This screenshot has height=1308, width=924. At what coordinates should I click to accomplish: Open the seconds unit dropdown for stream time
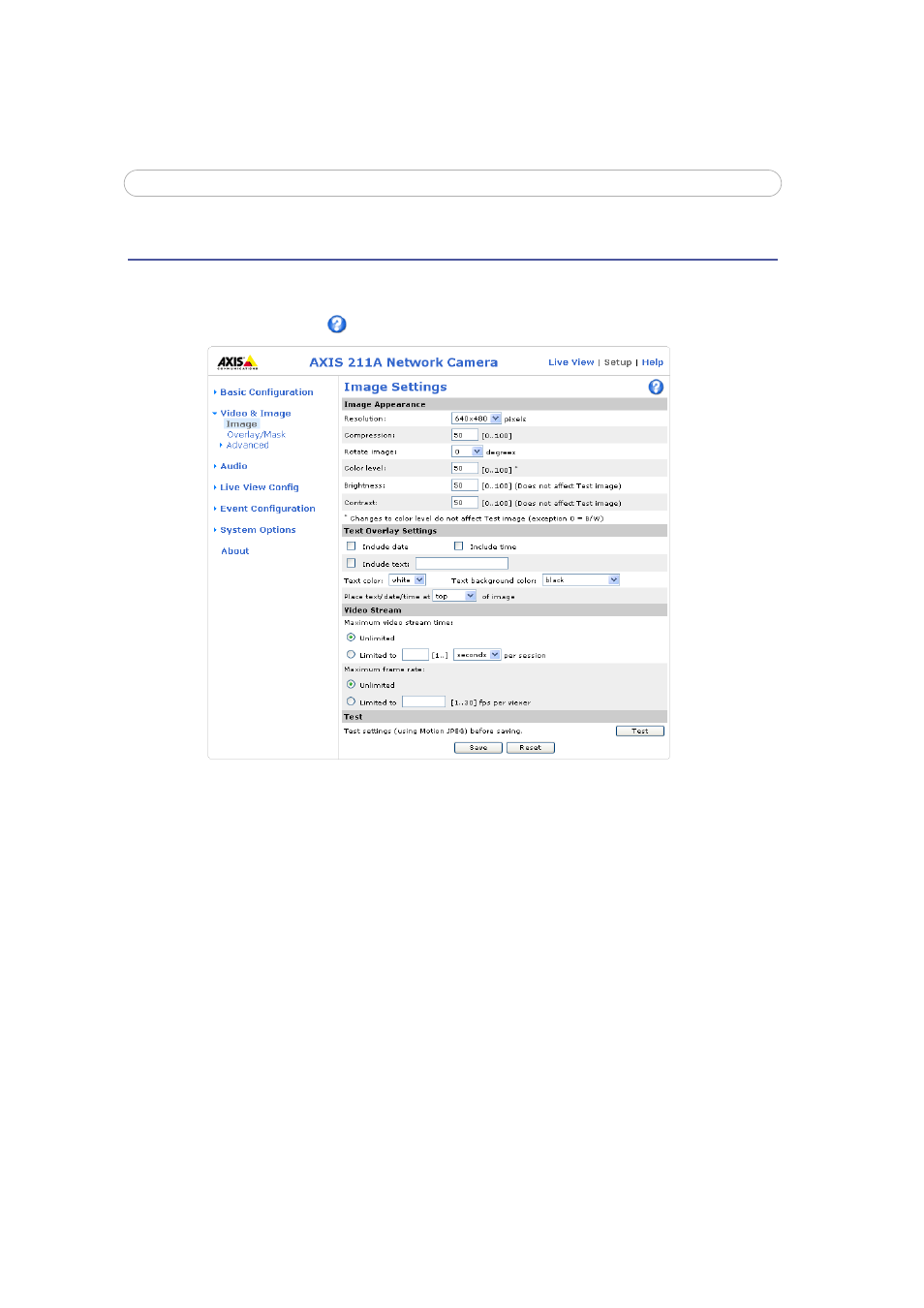coord(477,655)
